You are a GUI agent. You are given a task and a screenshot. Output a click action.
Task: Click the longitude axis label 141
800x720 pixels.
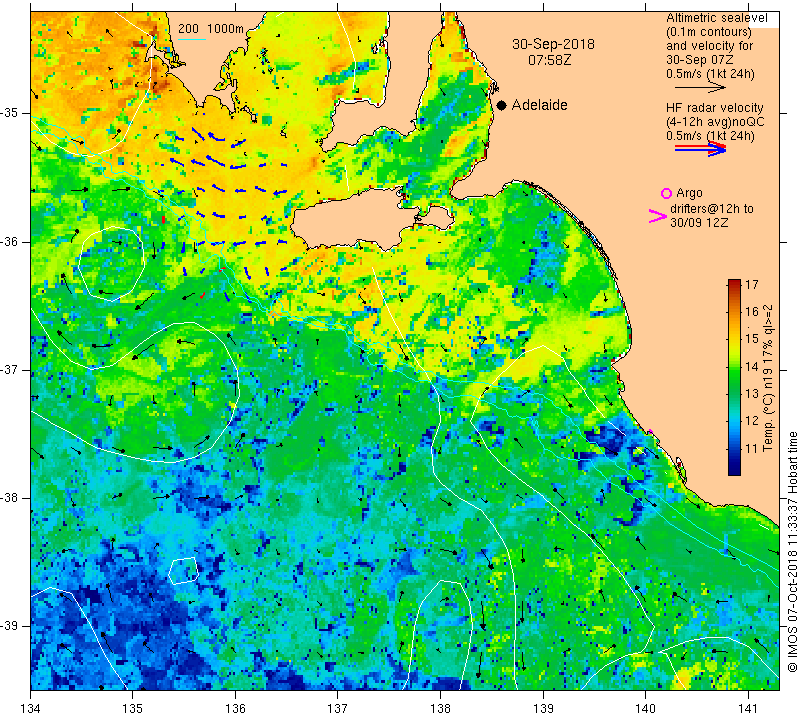point(748,709)
